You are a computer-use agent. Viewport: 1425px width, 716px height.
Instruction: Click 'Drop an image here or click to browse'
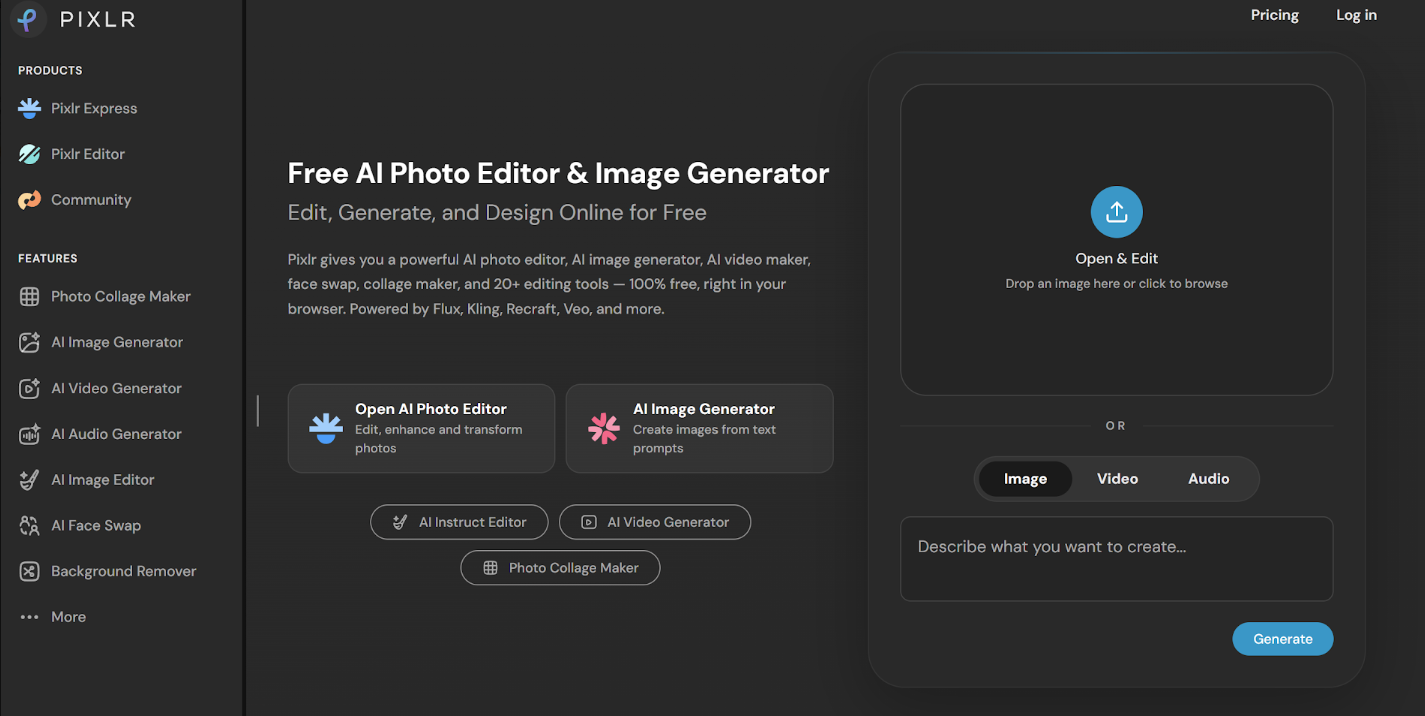[1116, 284]
